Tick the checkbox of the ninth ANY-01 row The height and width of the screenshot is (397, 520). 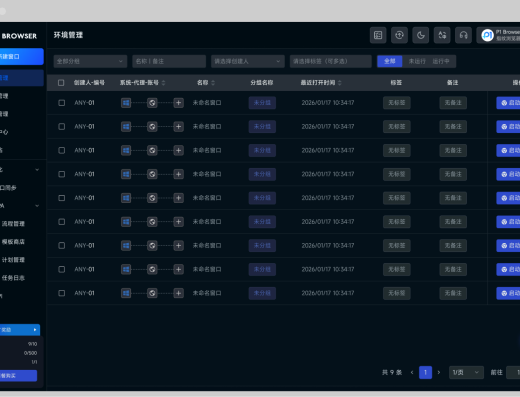pyautogui.click(x=62, y=293)
